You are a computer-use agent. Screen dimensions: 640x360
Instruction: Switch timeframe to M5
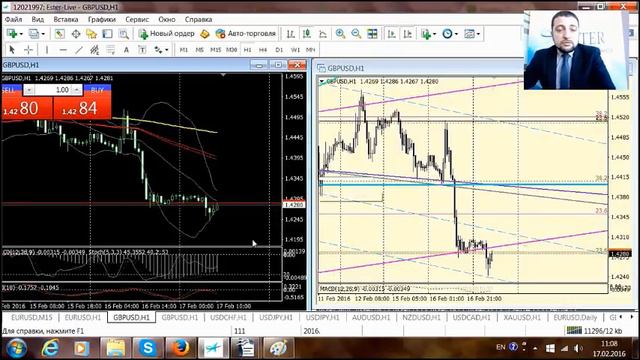pyautogui.click(x=199, y=50)
